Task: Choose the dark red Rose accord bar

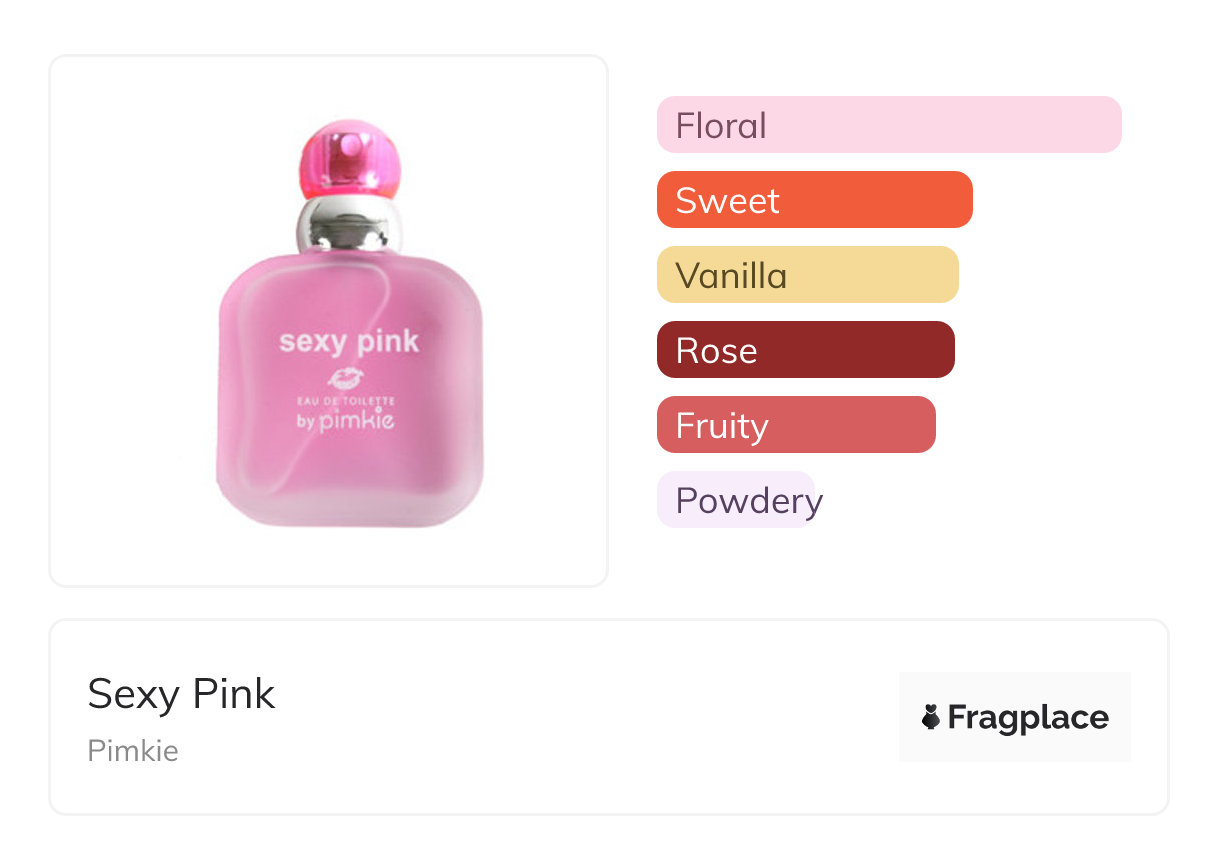Action: click(805, 350)
